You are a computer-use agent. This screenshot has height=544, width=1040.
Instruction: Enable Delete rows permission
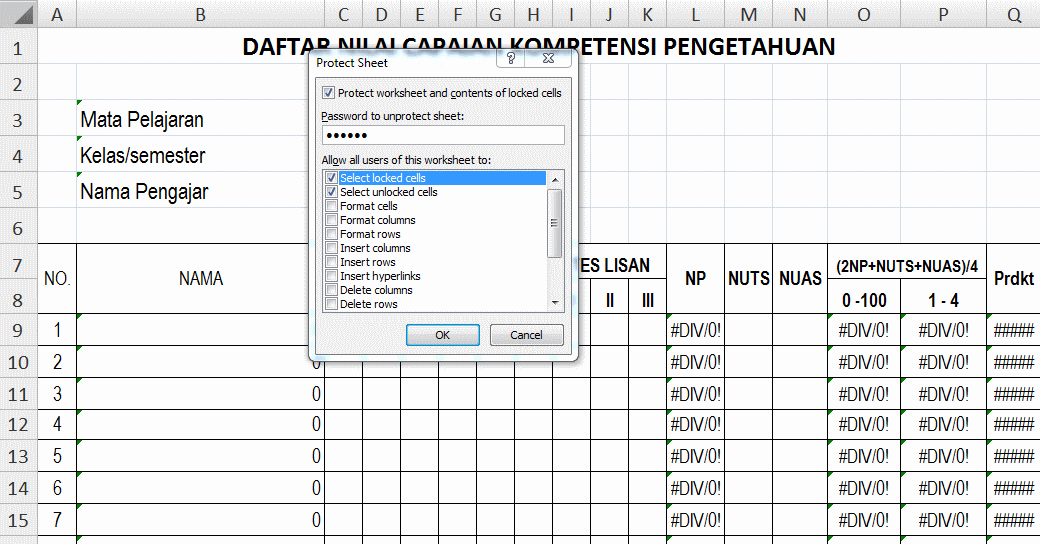332,303
